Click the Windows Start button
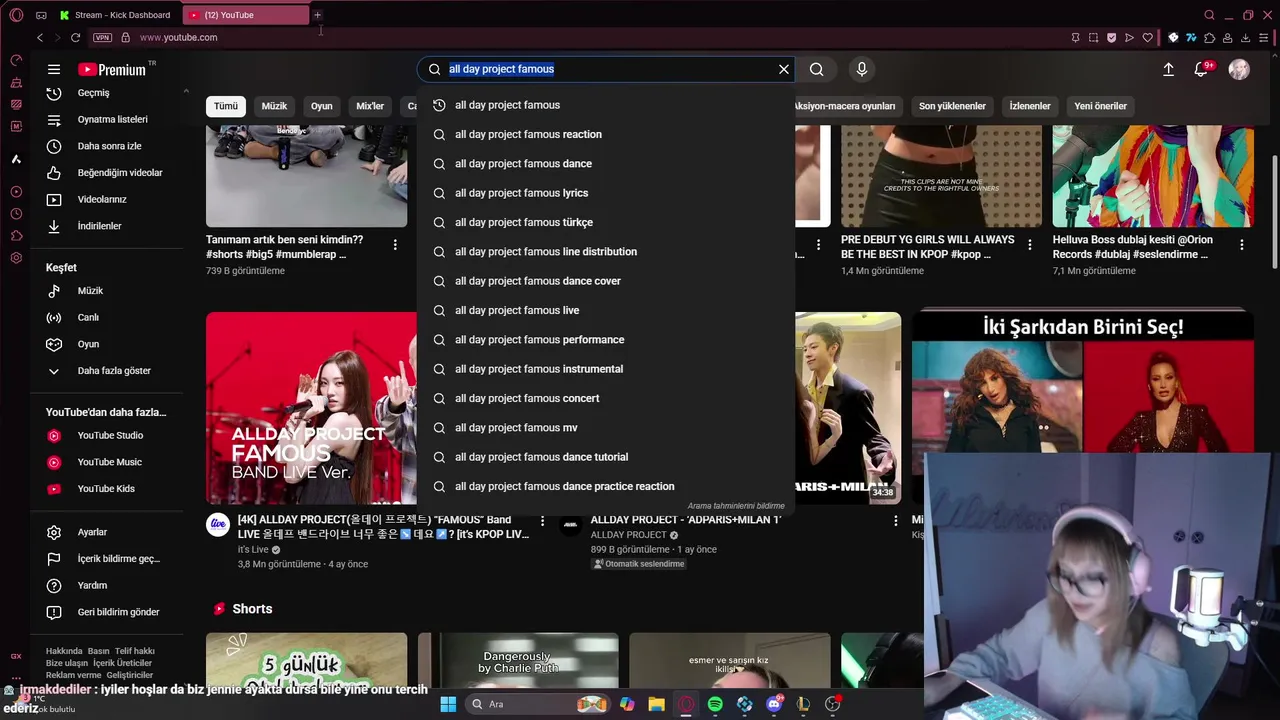The image size is (1280, 720). coord(448,704)
